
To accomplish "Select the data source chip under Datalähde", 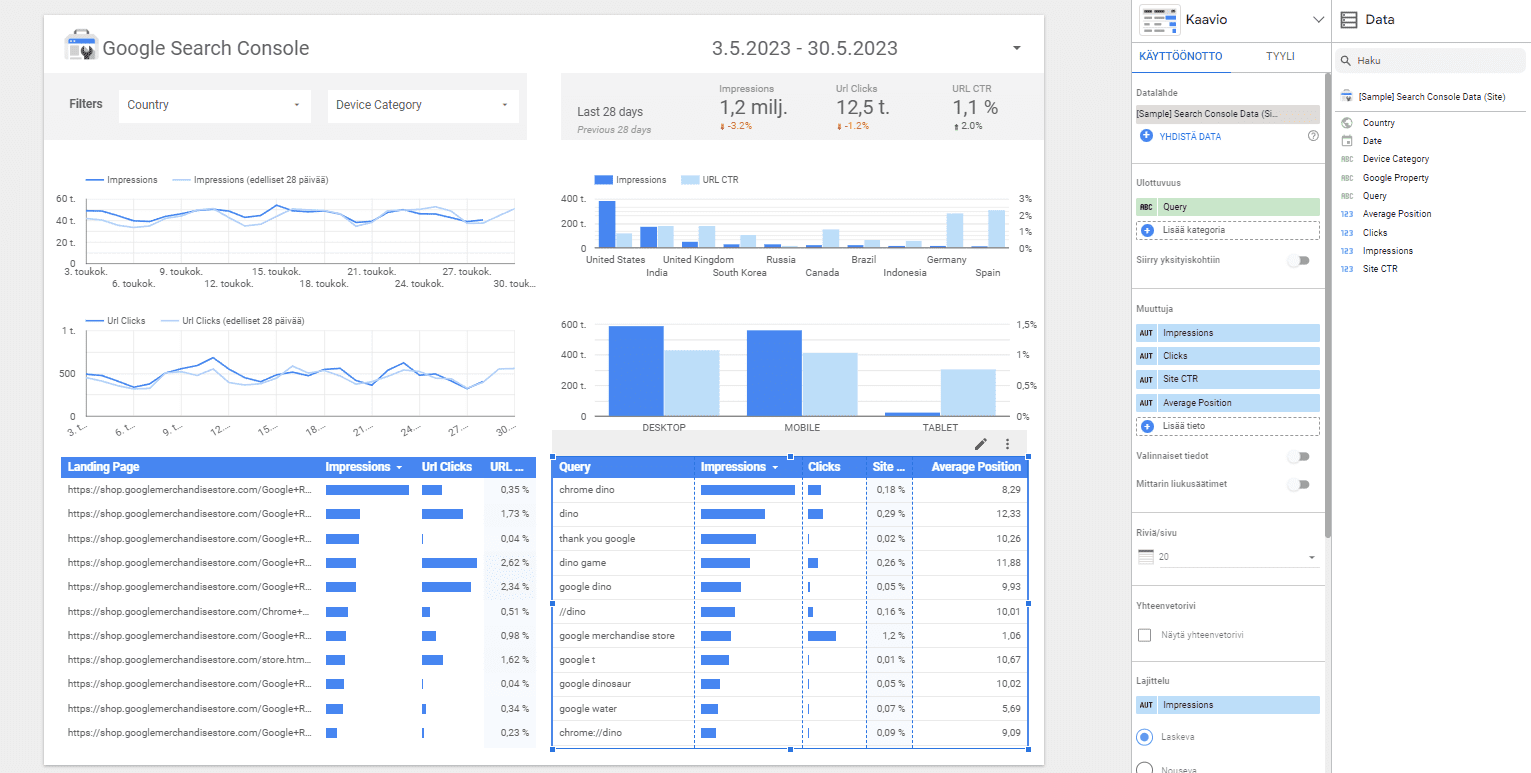I will point(1228,114).
